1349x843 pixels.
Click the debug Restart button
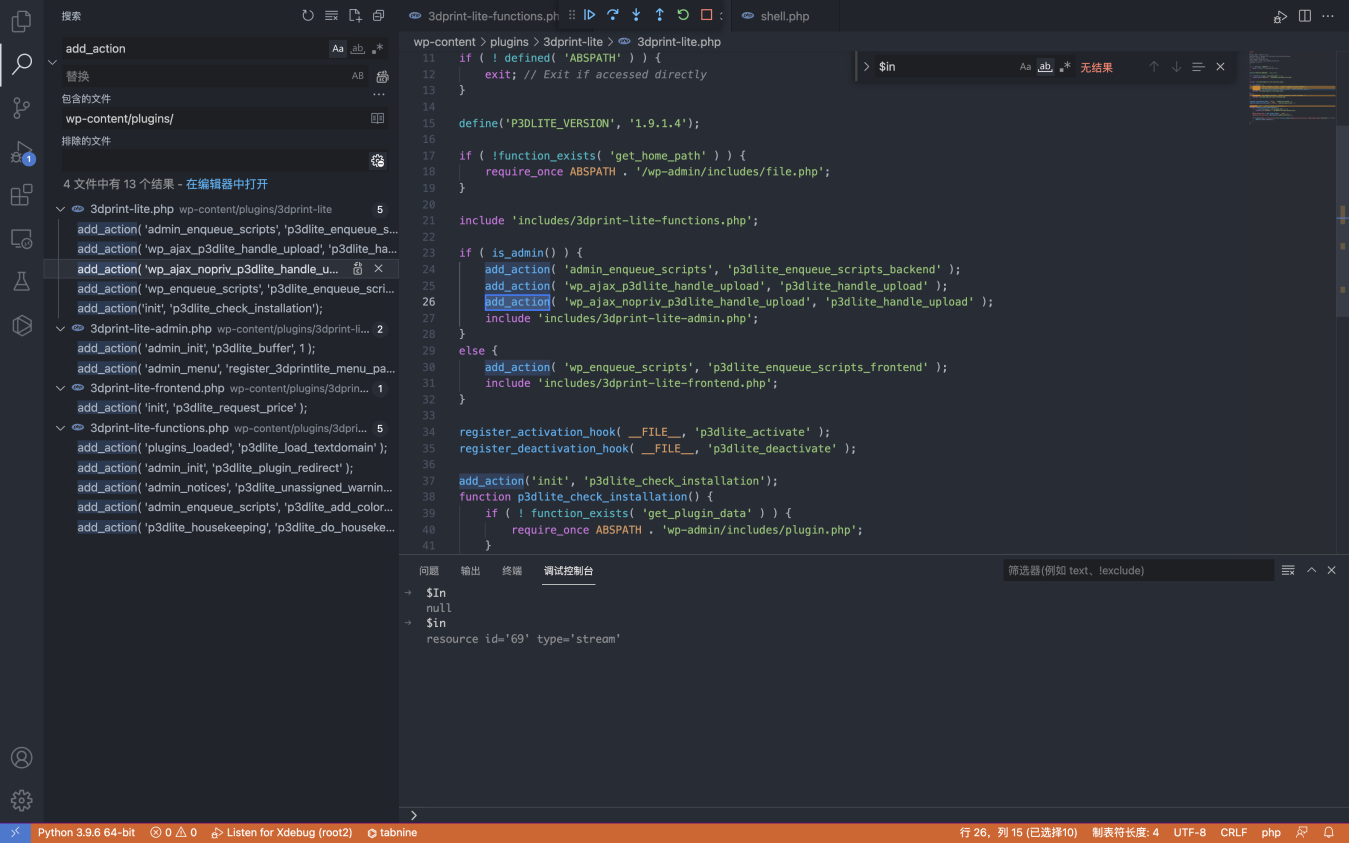683,15
